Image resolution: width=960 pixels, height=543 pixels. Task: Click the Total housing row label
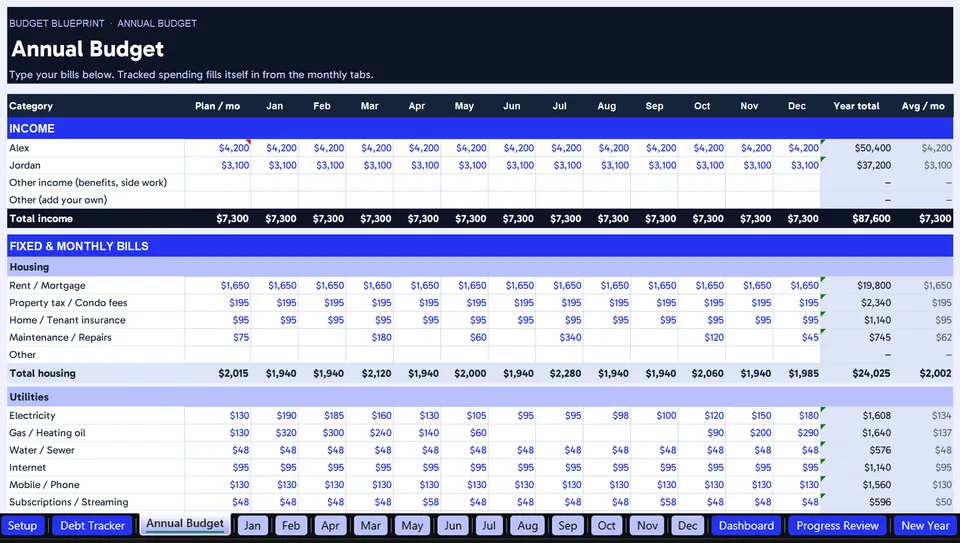(42, 373)
